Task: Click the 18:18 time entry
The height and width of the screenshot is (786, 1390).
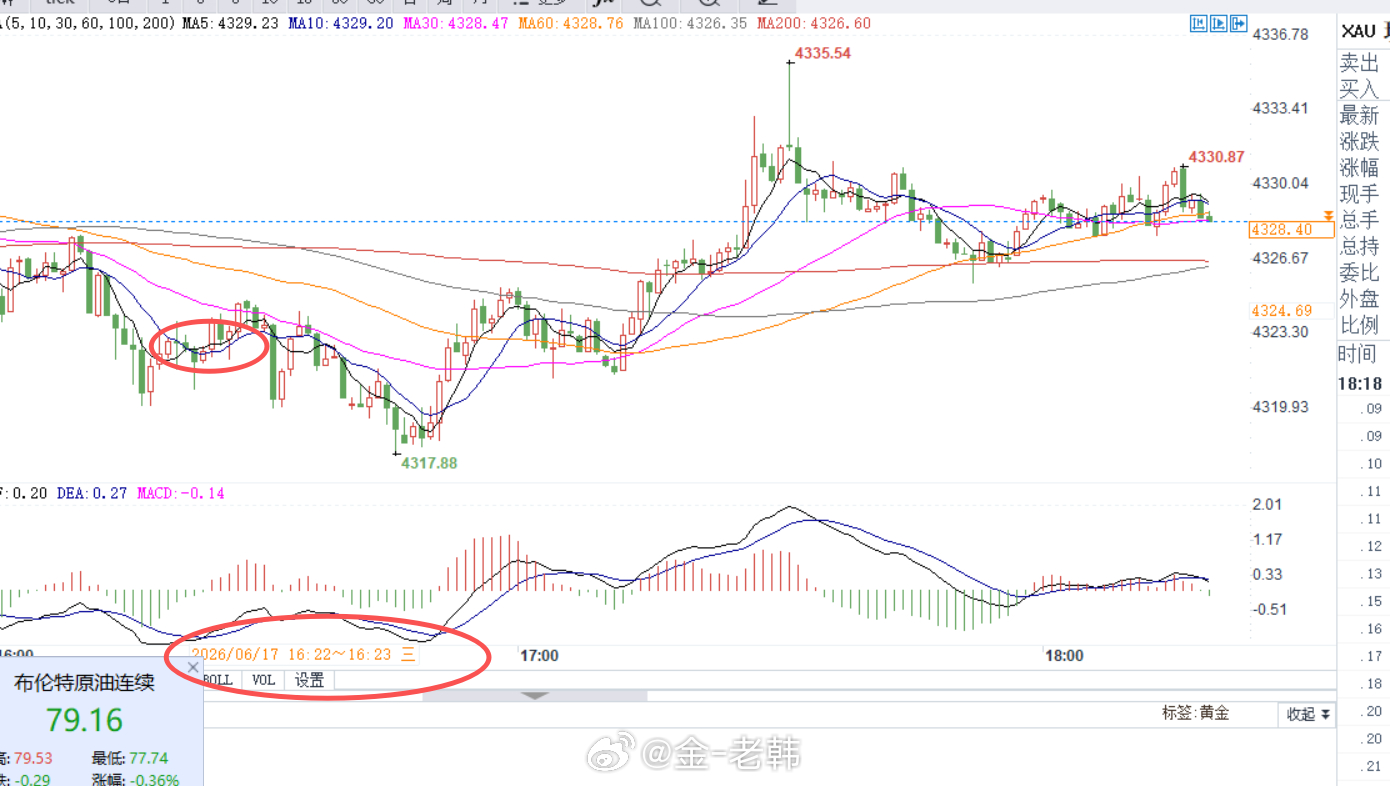Action: point(1360,384)
